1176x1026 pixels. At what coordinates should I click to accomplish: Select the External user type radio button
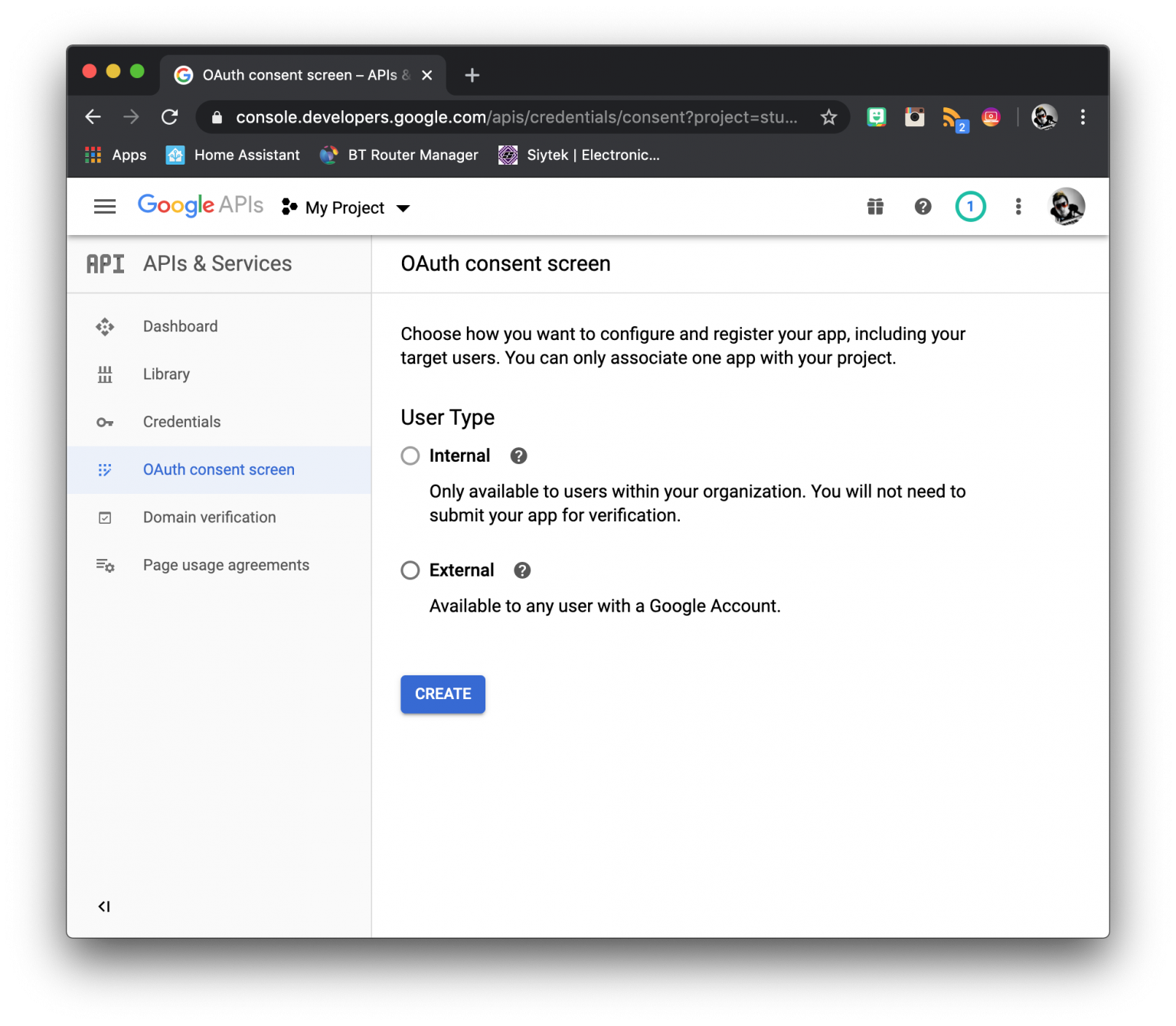[410, 570]
